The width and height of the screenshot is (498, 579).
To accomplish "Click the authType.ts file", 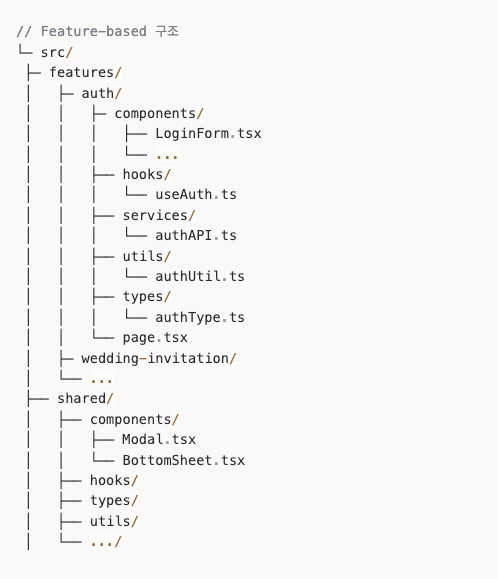I will [200, 317].
